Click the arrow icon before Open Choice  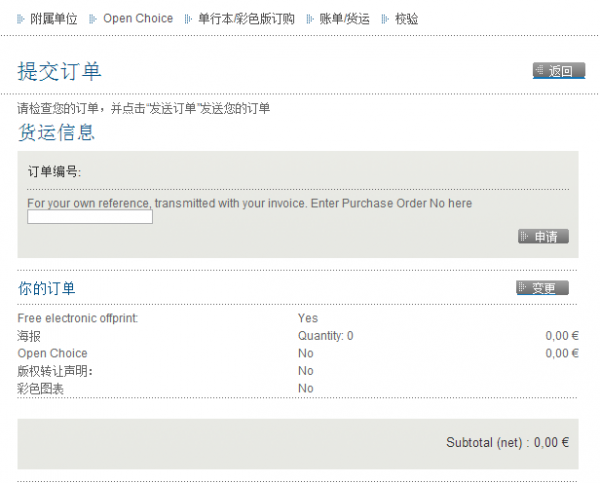click(x=93, y=19)
